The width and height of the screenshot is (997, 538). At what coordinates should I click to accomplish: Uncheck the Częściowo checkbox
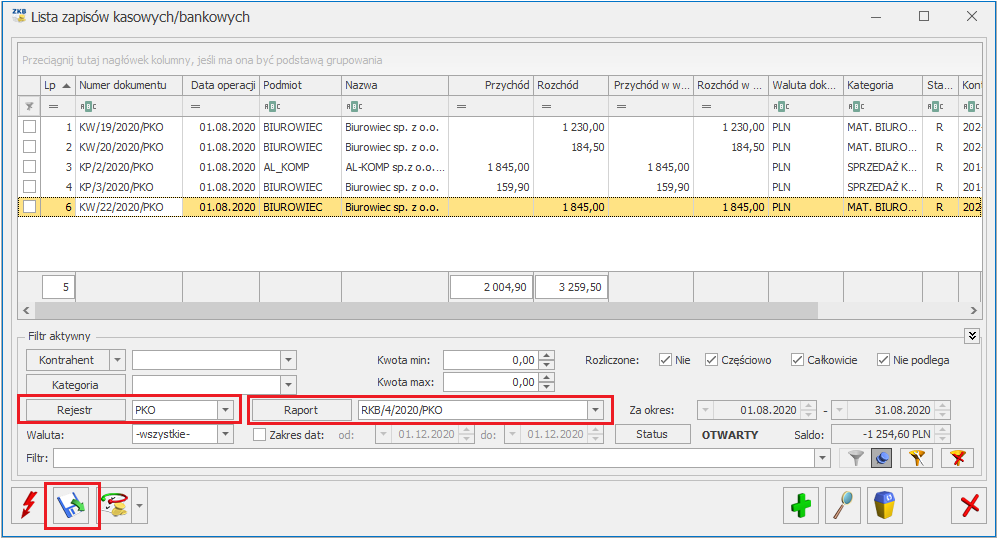click(712, 360)
